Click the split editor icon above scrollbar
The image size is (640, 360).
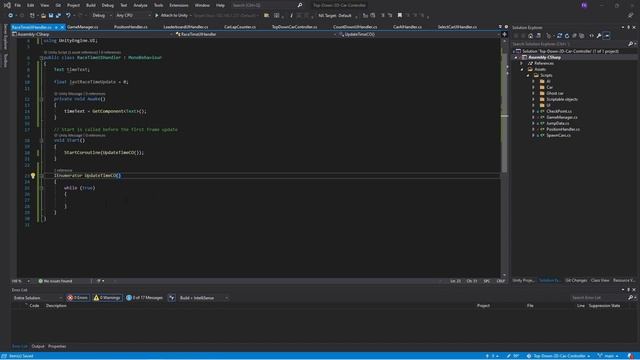pos(504,35)
